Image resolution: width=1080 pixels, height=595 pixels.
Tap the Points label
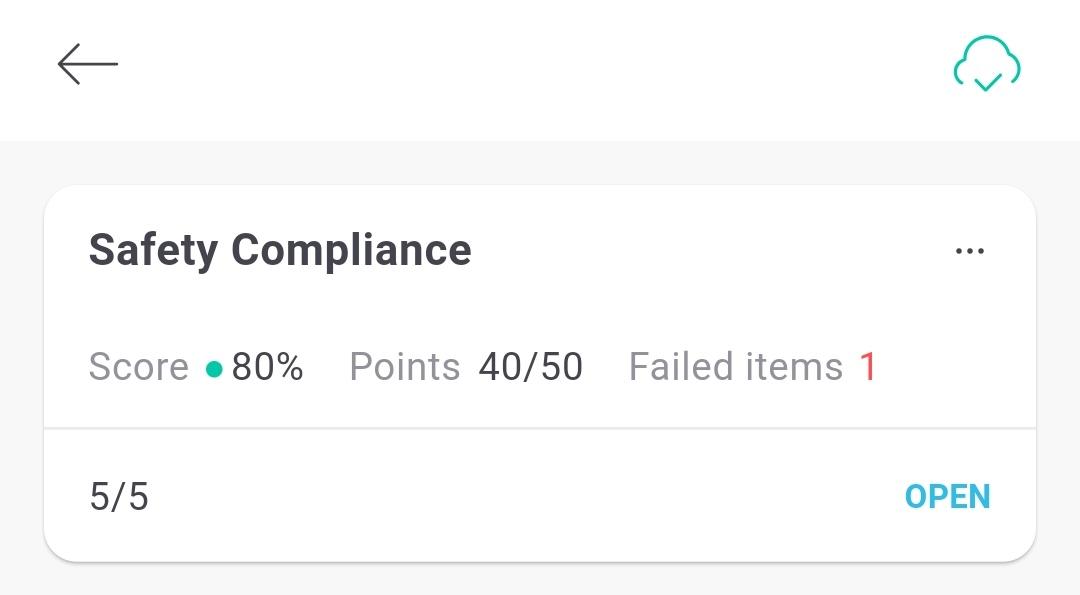click(404, 366)
